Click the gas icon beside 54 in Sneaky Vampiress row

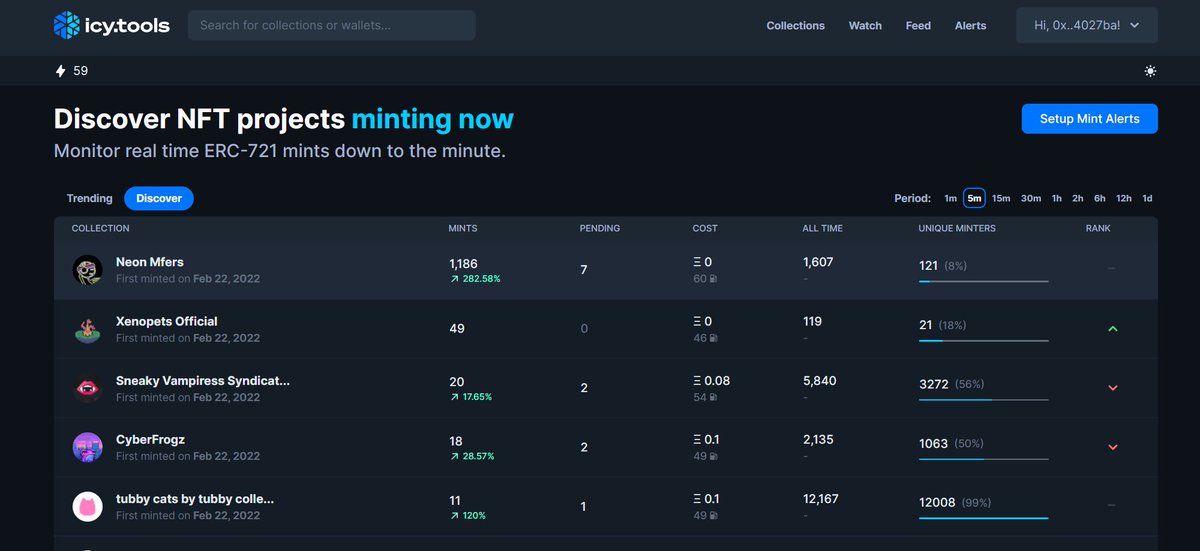[x=714, y=398]
